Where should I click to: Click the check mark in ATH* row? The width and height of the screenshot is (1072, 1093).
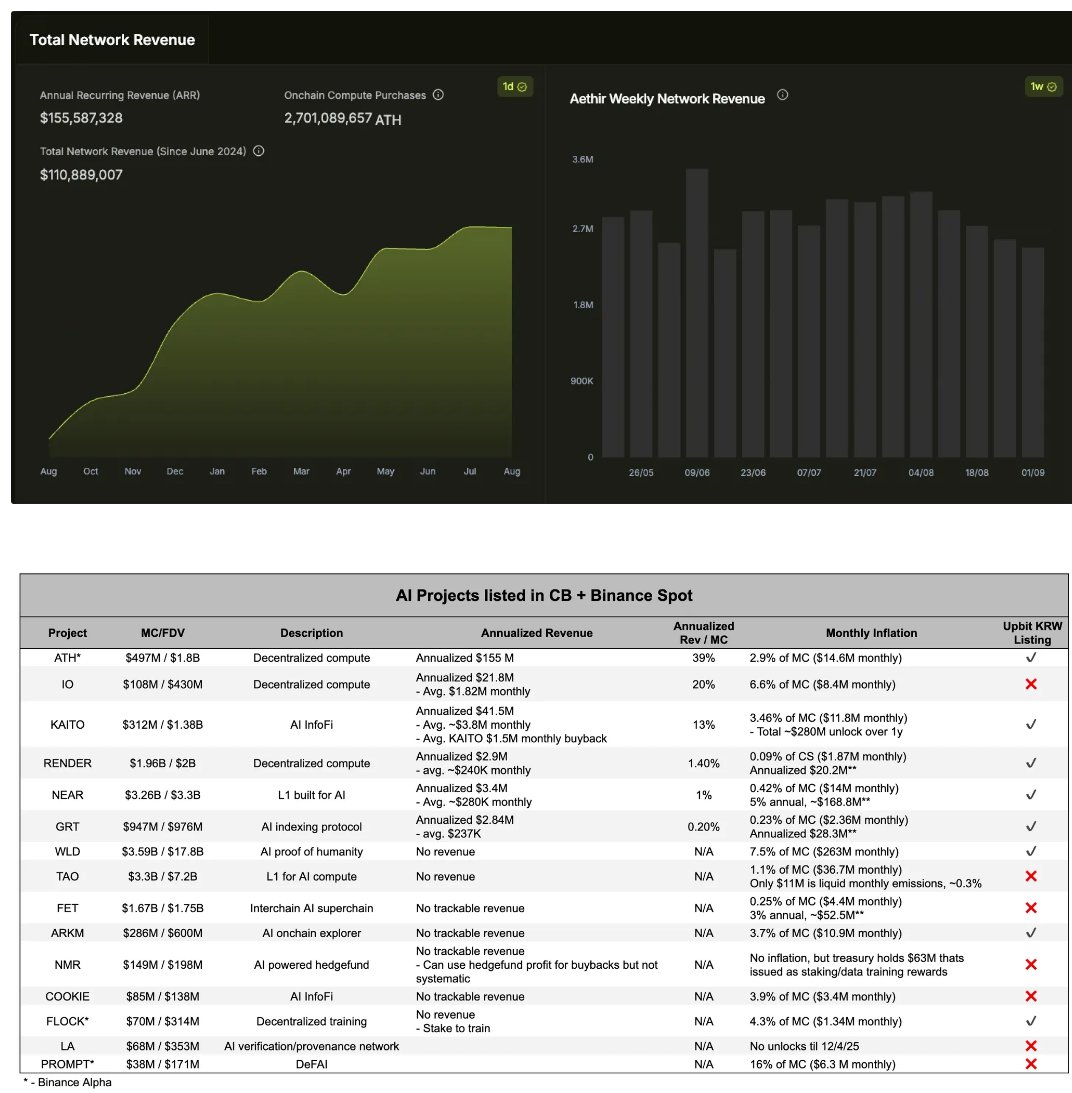[x=1032, y=657]
